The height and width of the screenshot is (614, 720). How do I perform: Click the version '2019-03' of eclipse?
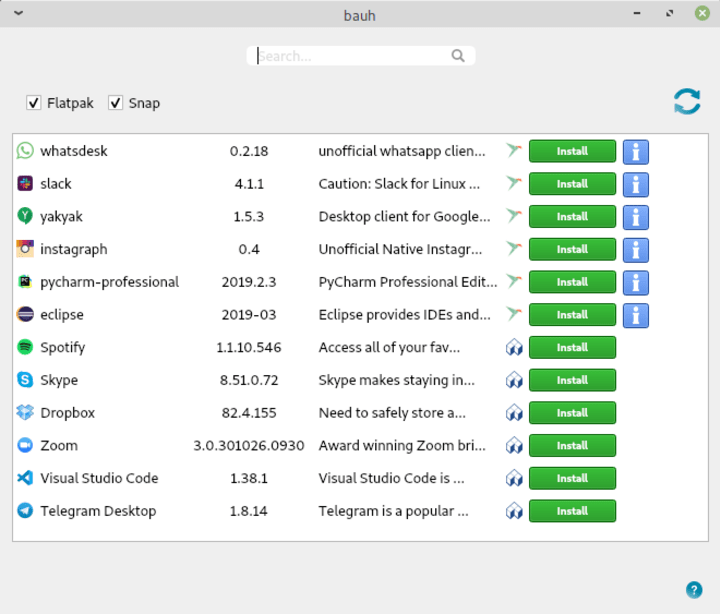pyautogui.click(x=248, y=315)
